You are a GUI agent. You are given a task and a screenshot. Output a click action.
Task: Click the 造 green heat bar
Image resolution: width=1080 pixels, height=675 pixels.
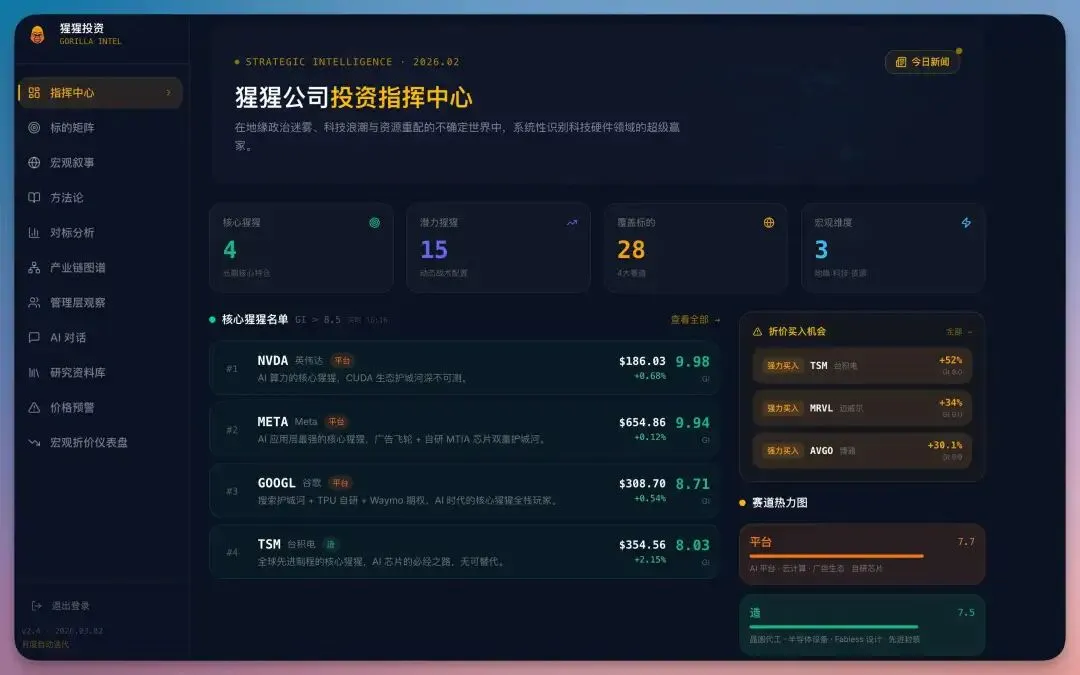pos(833,627)
